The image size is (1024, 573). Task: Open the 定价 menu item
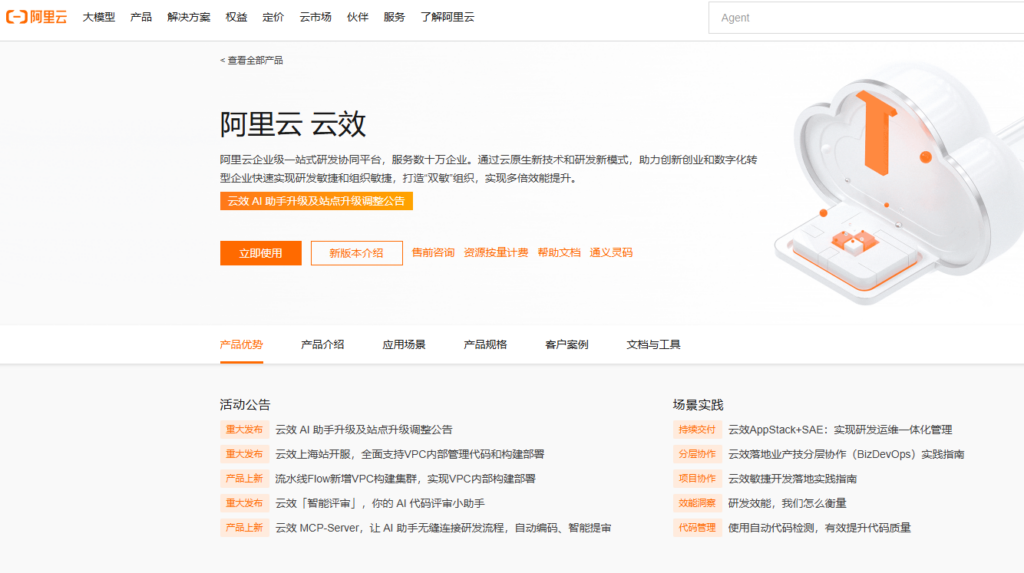273,17
